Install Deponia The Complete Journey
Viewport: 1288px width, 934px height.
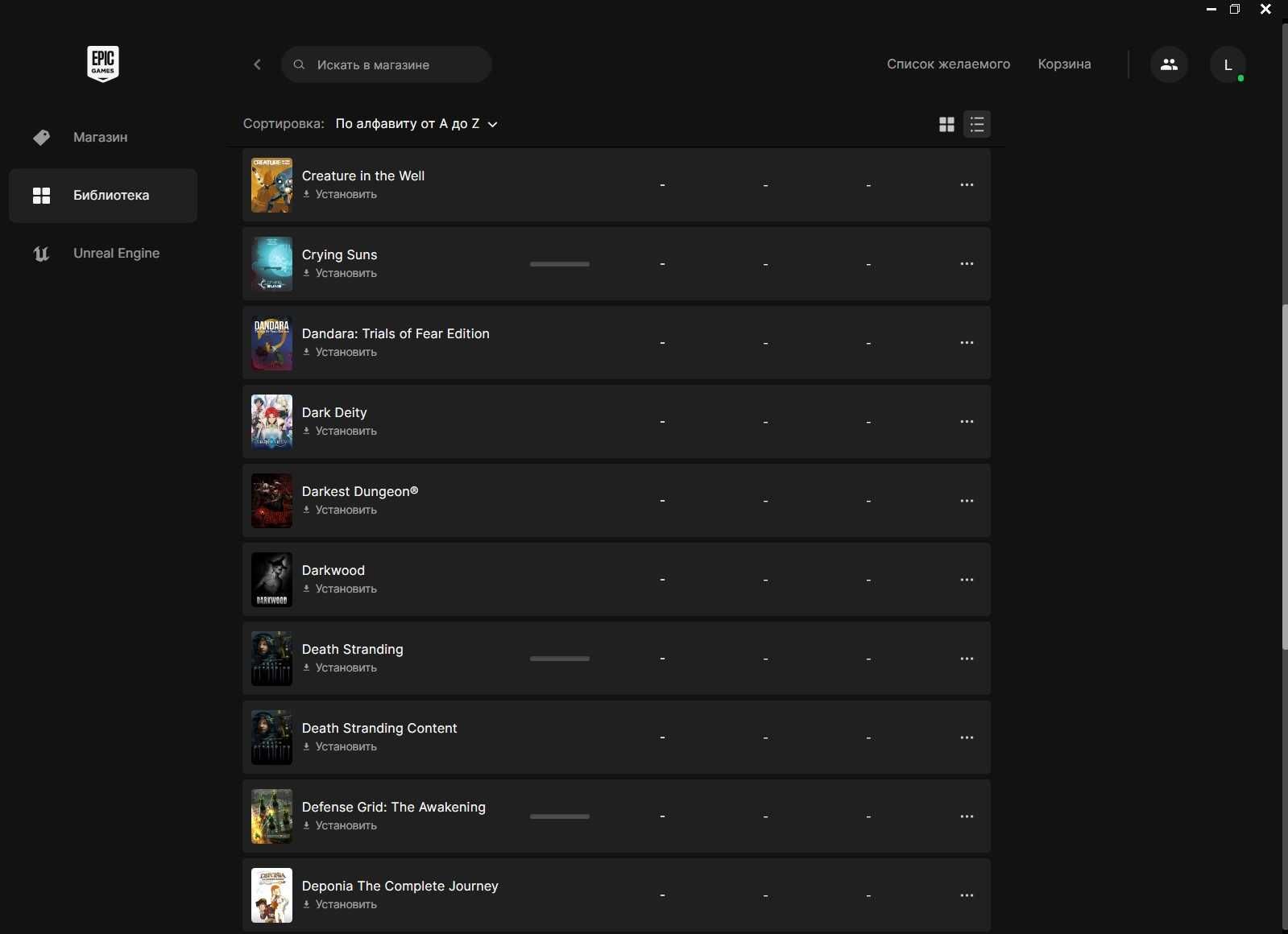pos(340,905)
